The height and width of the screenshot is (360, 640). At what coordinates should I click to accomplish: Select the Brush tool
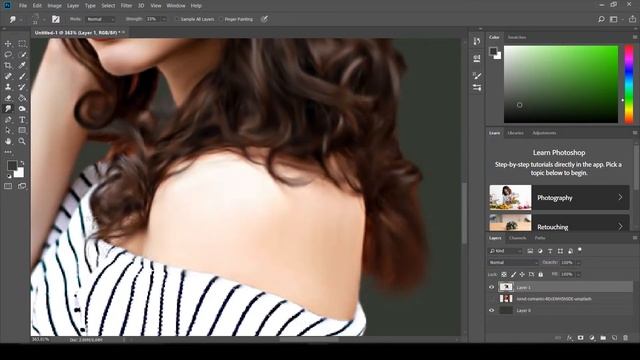(x=22, y=76)
